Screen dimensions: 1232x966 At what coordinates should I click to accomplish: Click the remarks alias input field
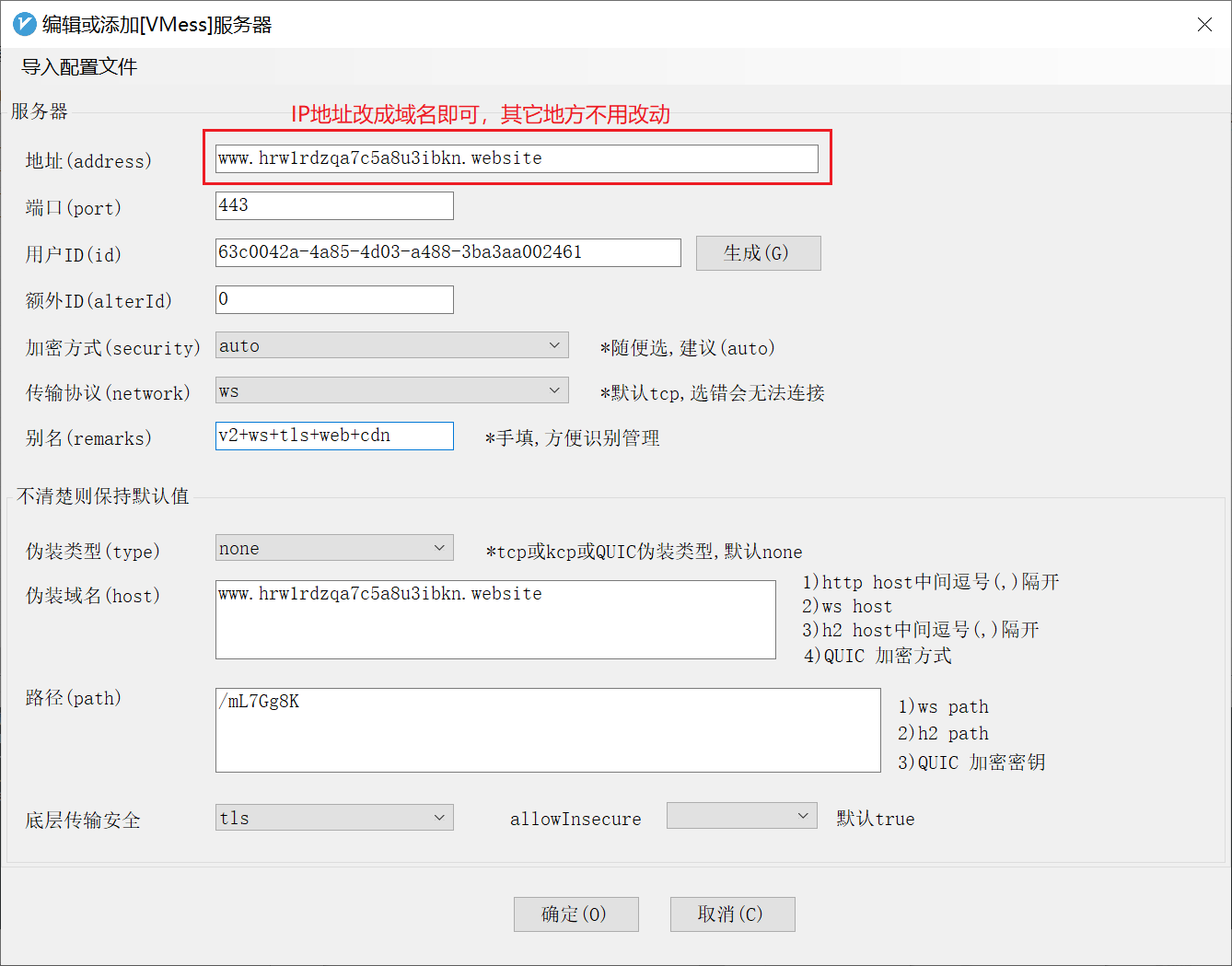point(334,436)
